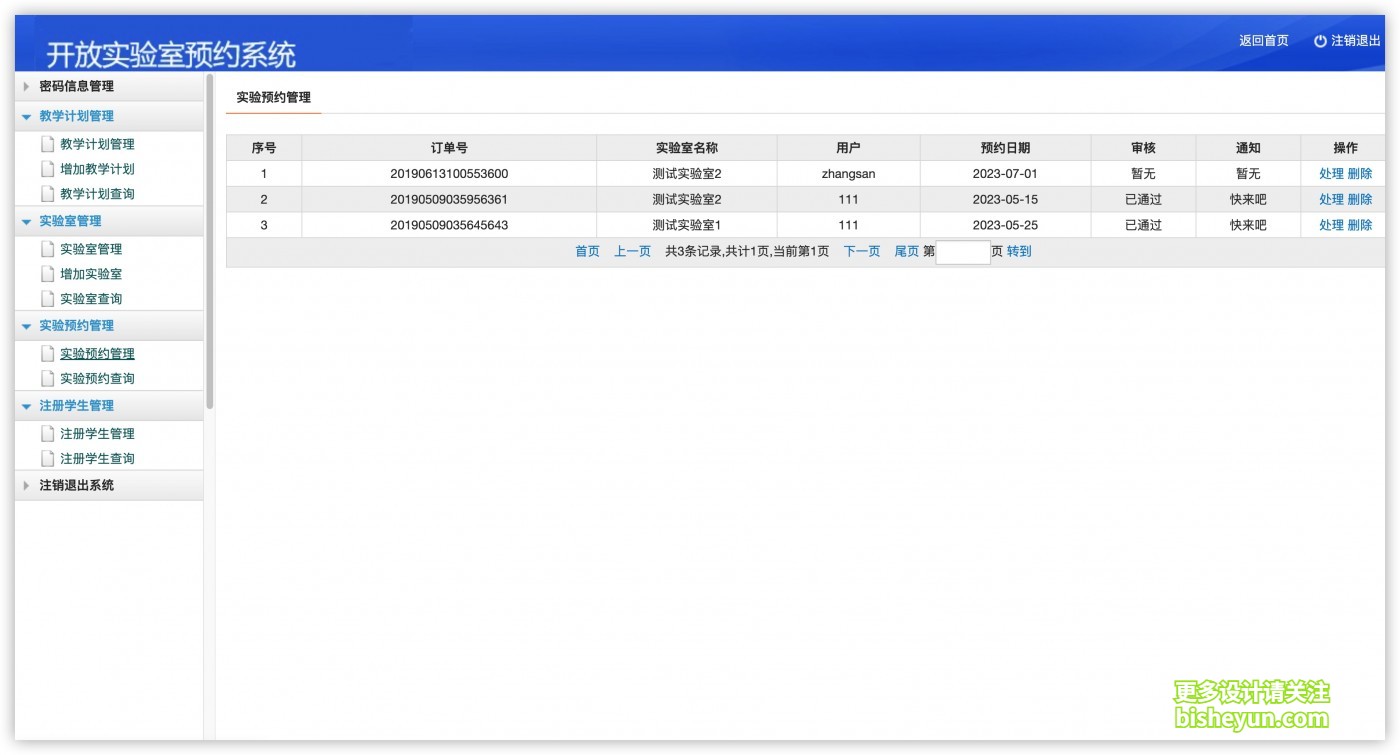Image resolution: width=1400 pixels, height=755 pixels.
Task: Collapse the 注册学生管理 sidebar group
Action: pyautogui.click(x=76, y=405)
